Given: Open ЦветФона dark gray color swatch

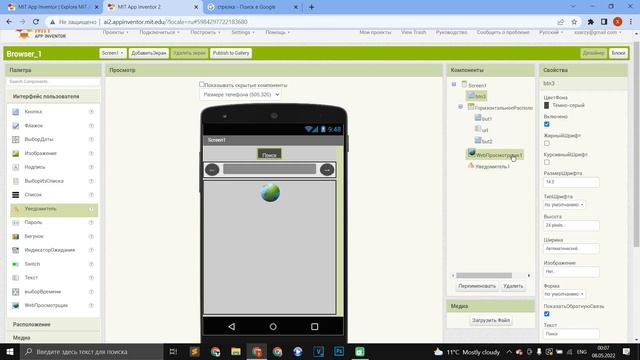Looking at the screenshot, I should (x=547, y=105).
